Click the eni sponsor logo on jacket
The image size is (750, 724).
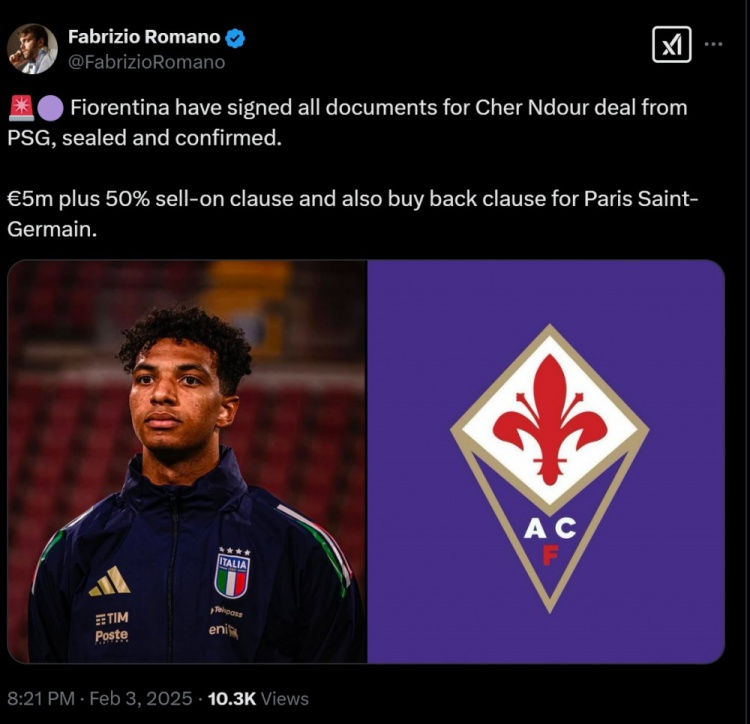pyautogui.click(x=223, y=630)
